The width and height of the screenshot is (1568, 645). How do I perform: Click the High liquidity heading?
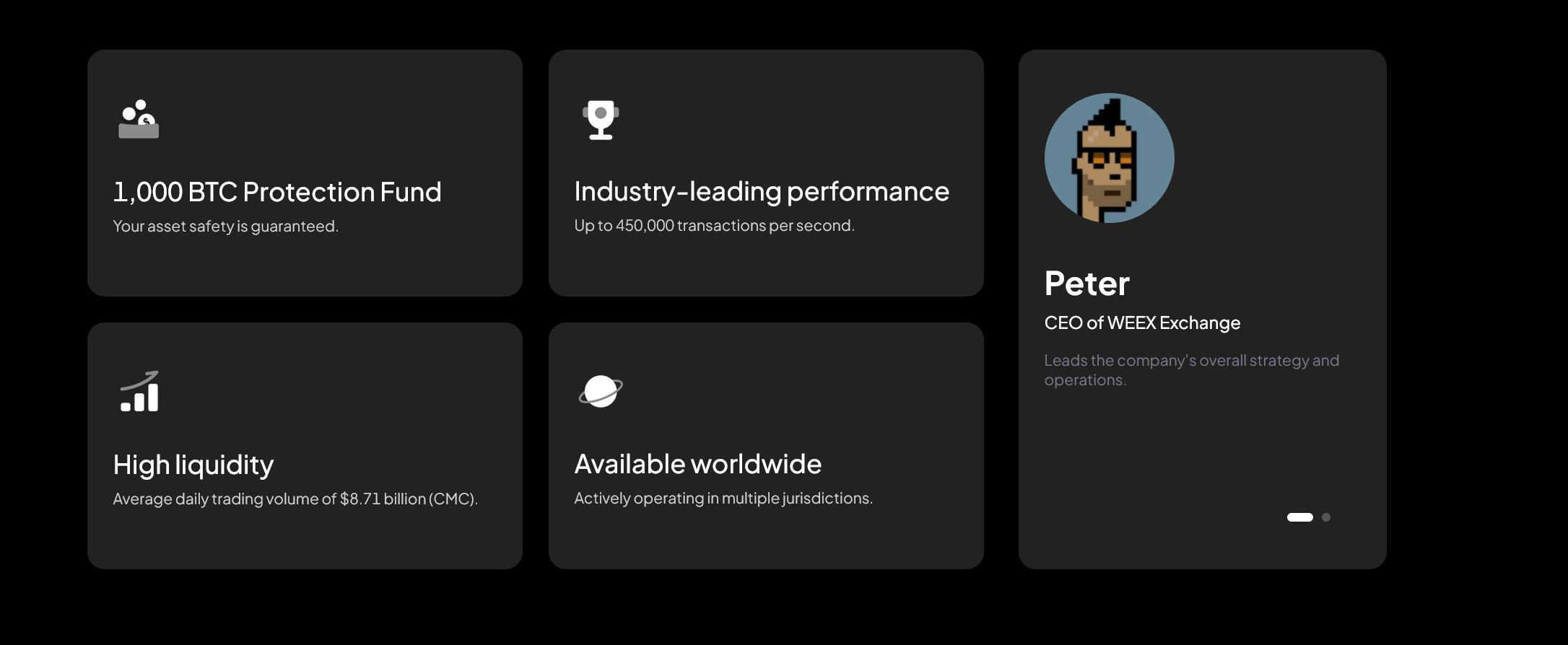tap(193, 465)
